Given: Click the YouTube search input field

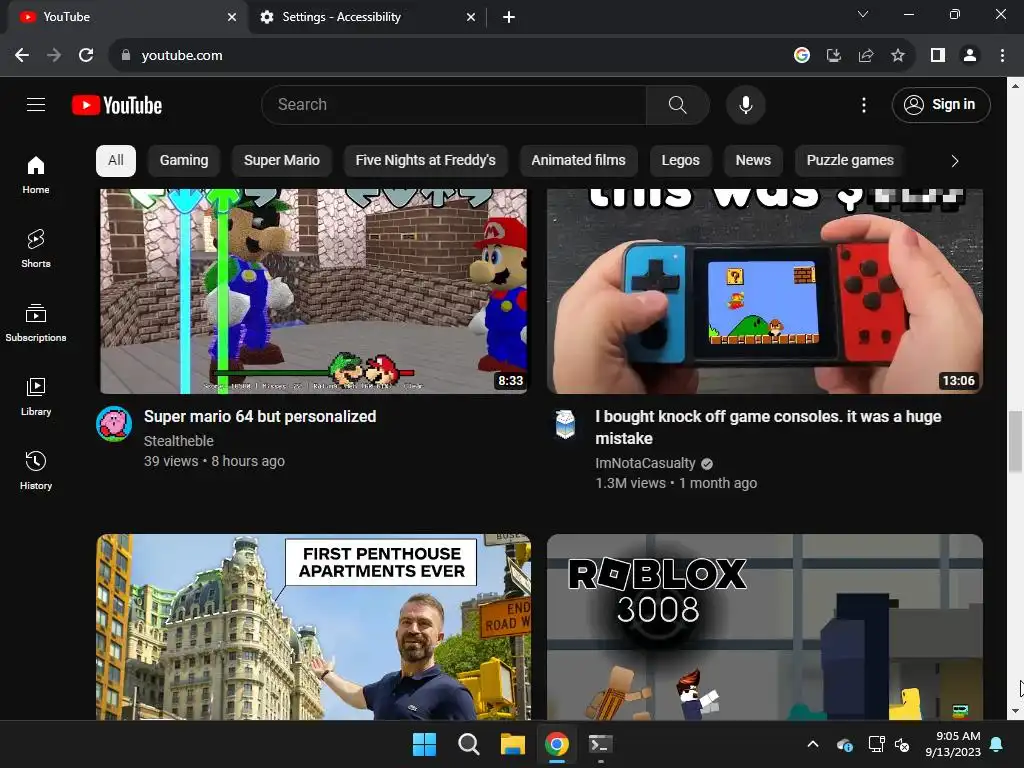Looking at the screenshot, I should [454, 104].
